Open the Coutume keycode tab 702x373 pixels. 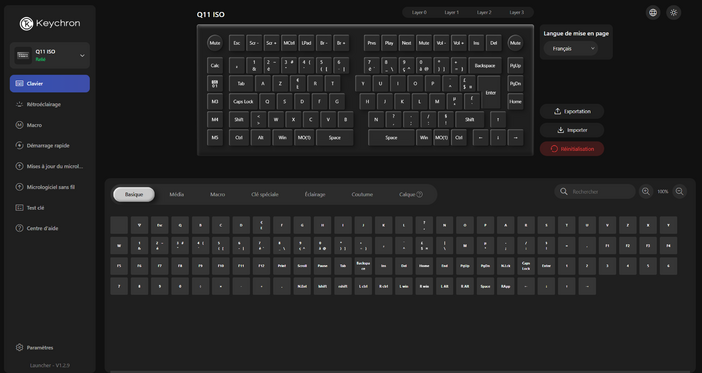[362, 194]
